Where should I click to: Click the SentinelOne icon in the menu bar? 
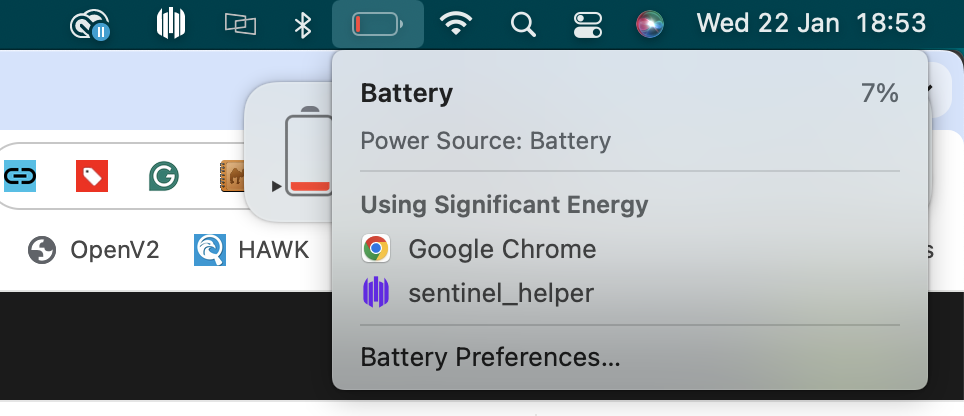pos(171,24)
